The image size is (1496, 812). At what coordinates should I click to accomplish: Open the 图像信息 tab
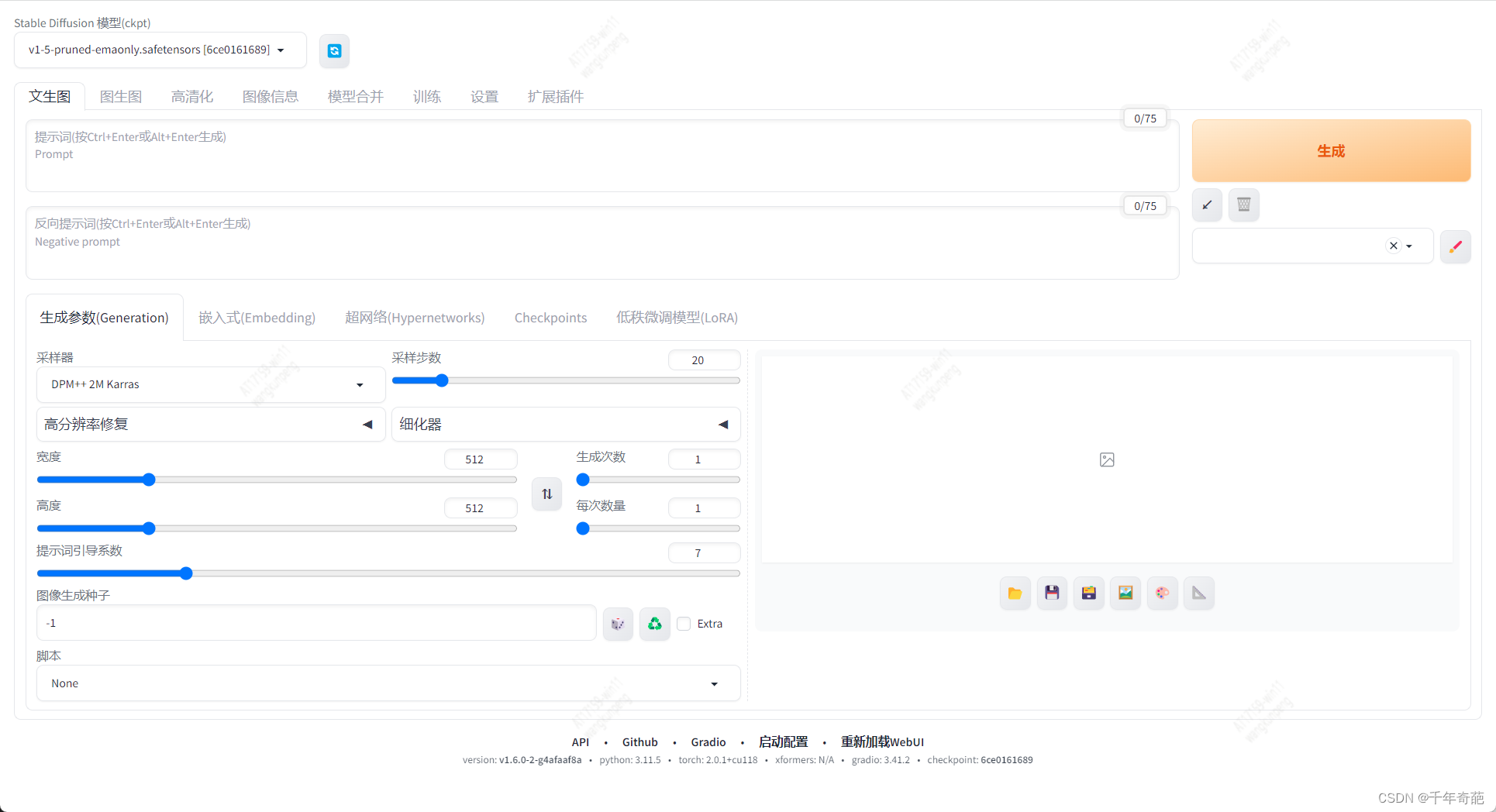pos(271,96)
